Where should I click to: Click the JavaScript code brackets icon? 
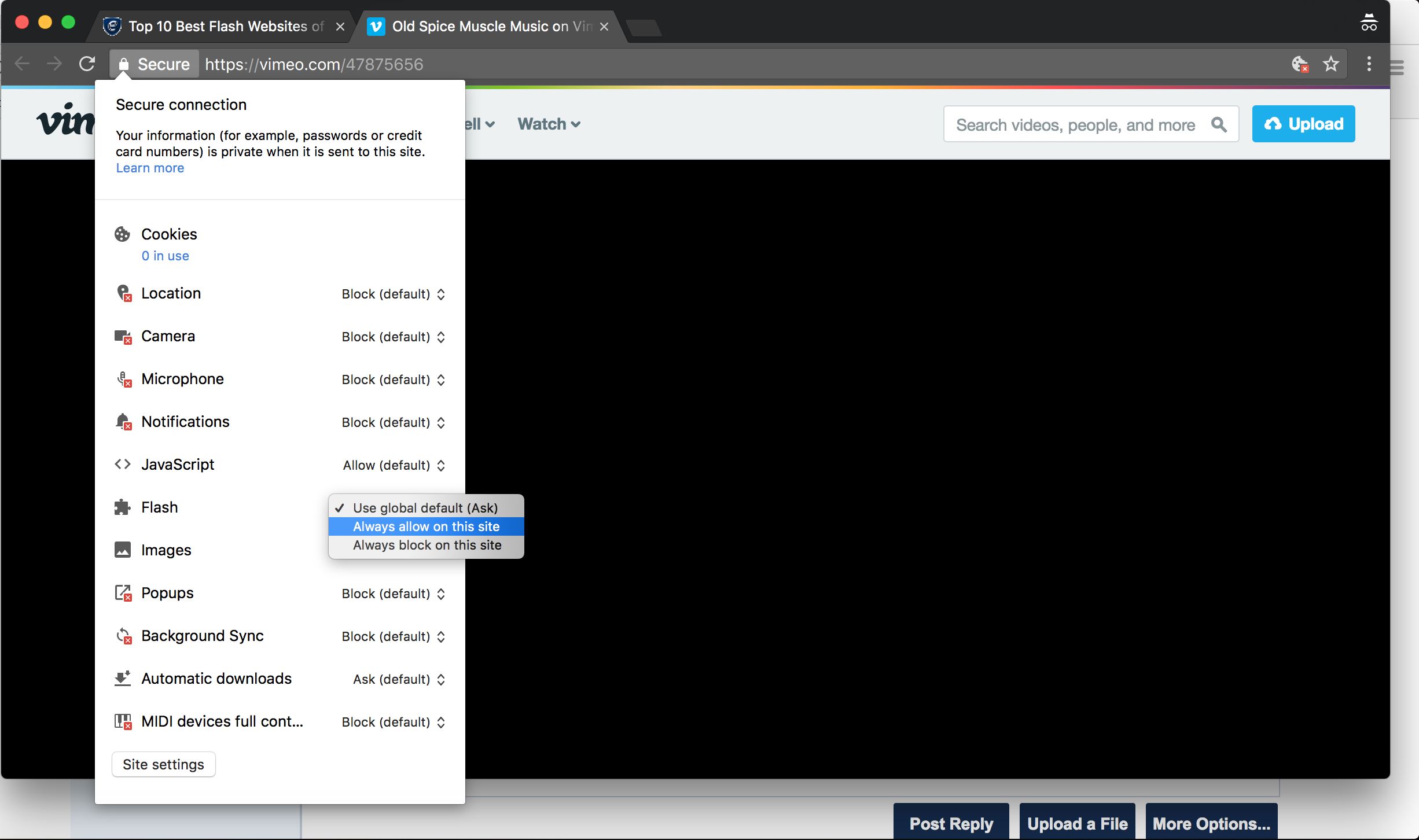tap(122, 465)
